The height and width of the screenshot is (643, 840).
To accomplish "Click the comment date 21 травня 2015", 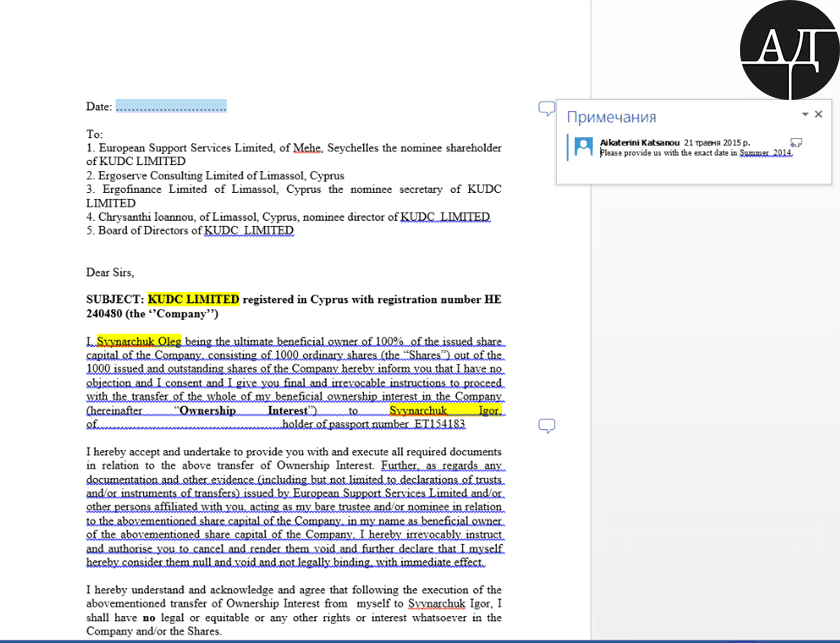I will (x=717, y=143).
